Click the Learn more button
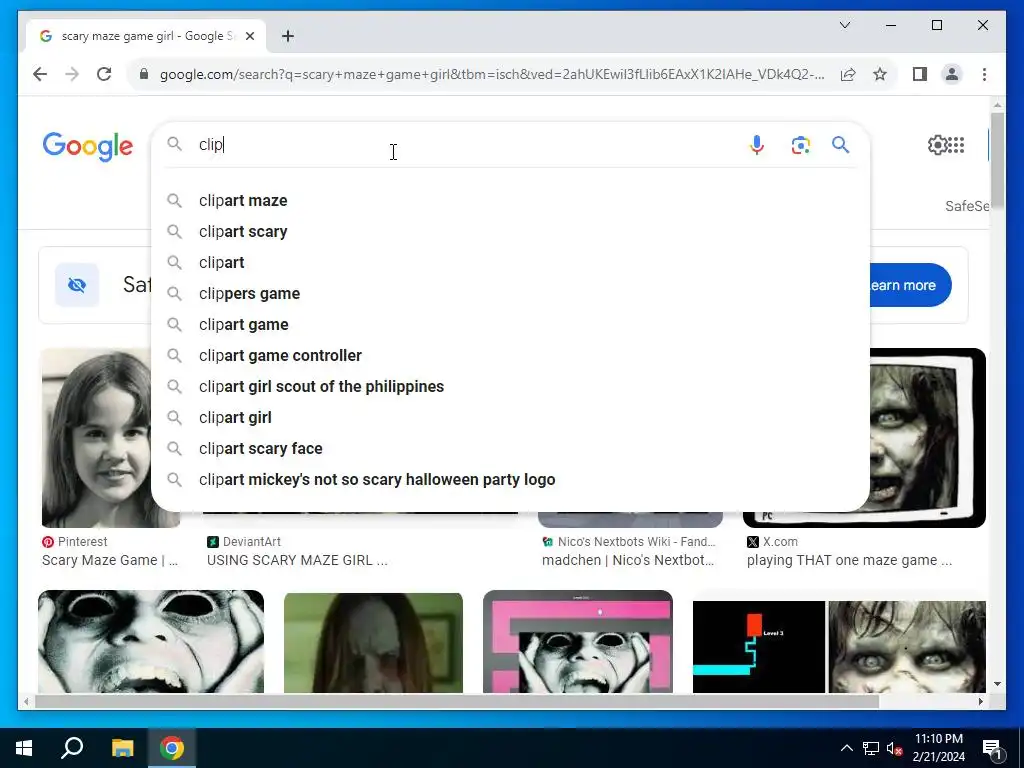Screen dimensions: 1024x768 pos(910,285)
